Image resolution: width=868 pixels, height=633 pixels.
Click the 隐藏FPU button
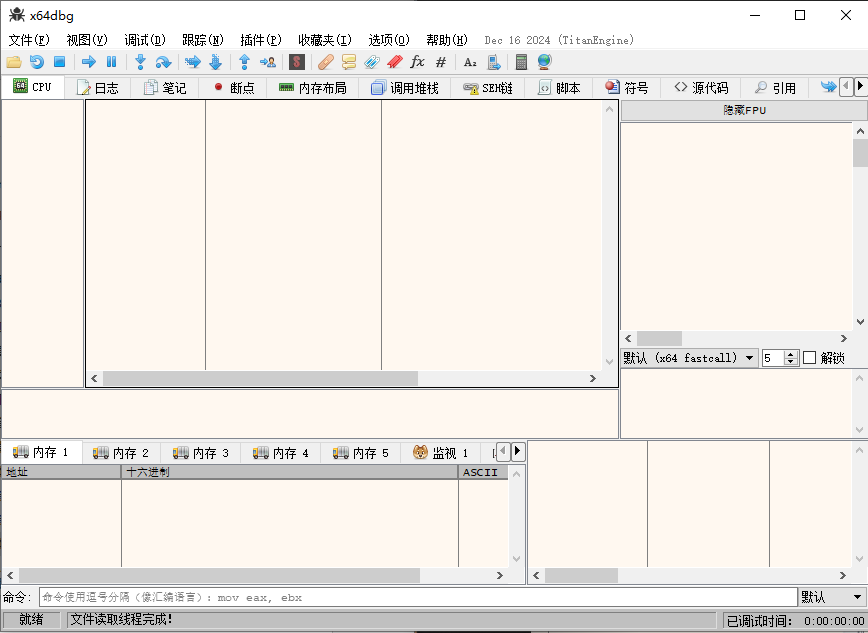(741, 109)
